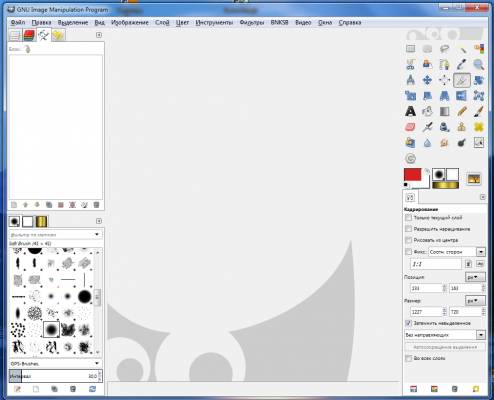The width and height of the screenshot is (494, 400).
Task: Switch to the Layers tab
Action: 15,35
